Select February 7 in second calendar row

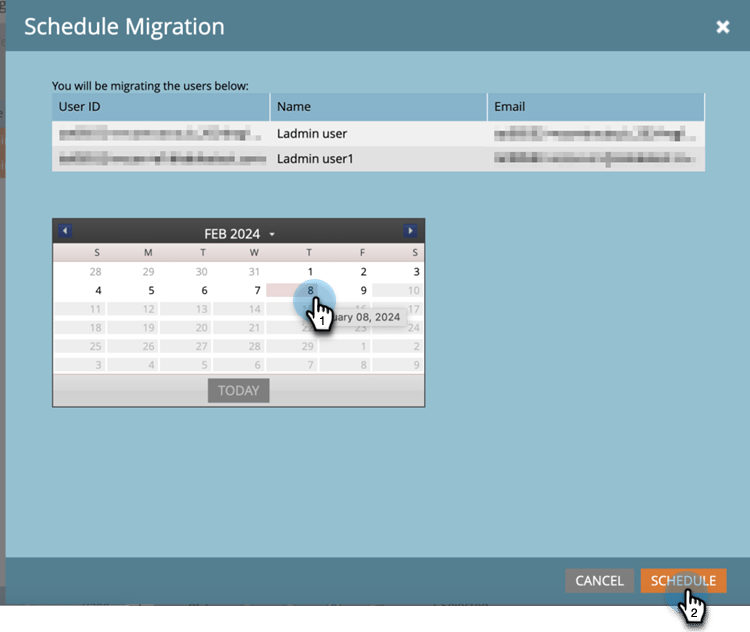239,290
